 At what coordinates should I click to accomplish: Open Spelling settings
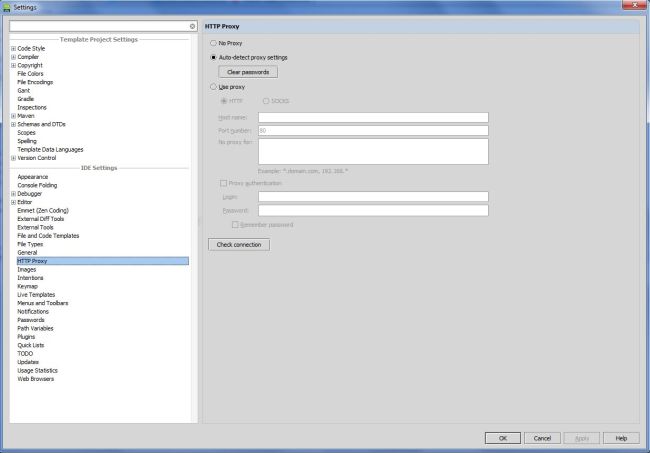coord(27,141)
